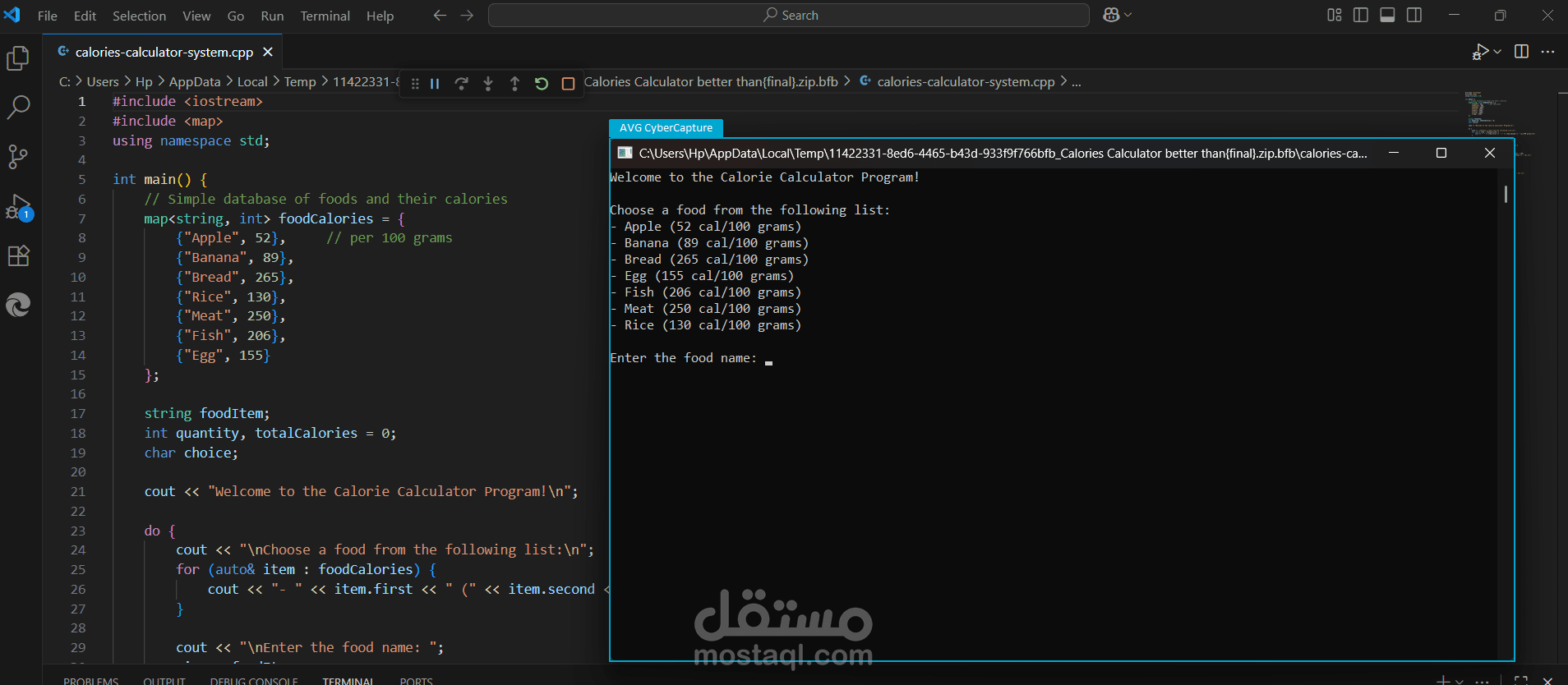Stop the debug session

point(568,84)
